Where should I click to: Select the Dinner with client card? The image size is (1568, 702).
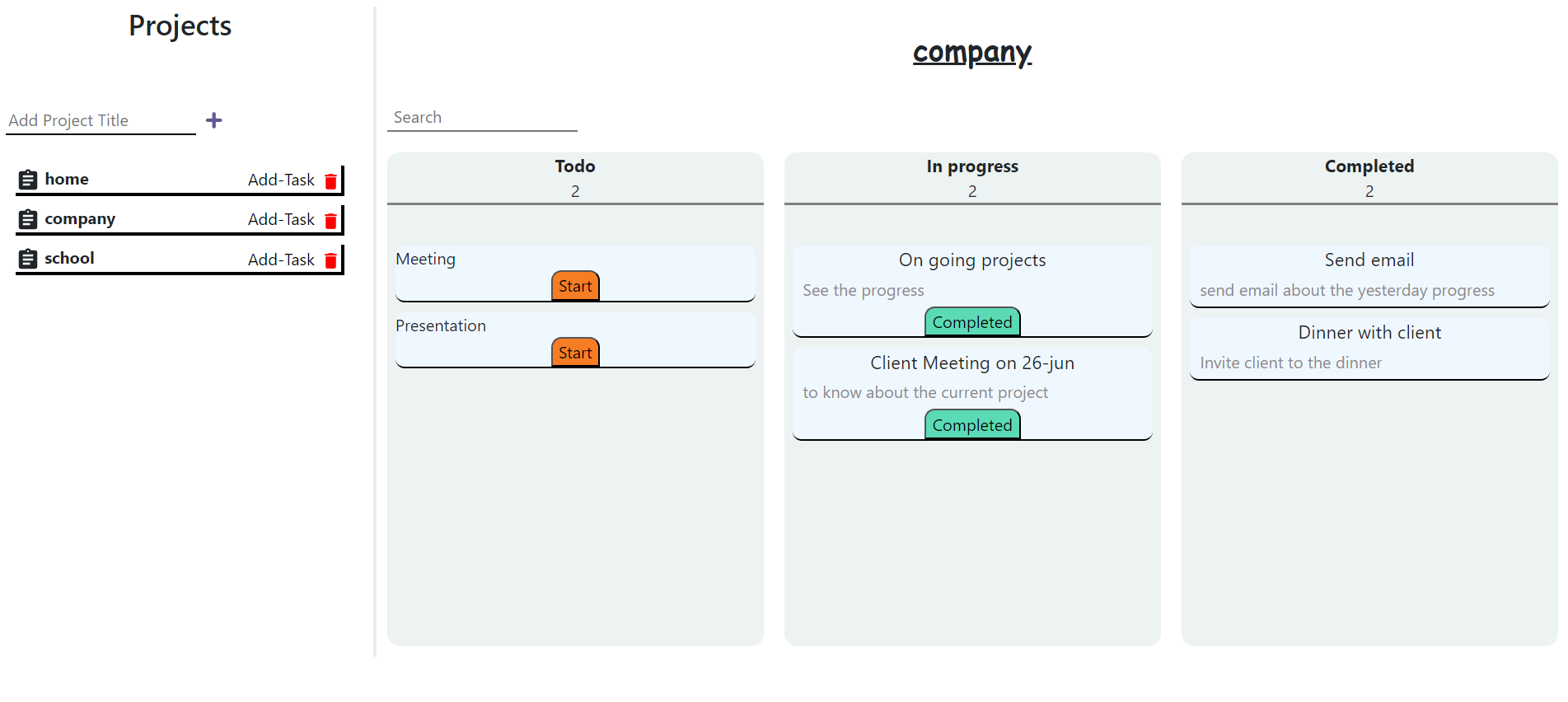[x=1369, y=346]
